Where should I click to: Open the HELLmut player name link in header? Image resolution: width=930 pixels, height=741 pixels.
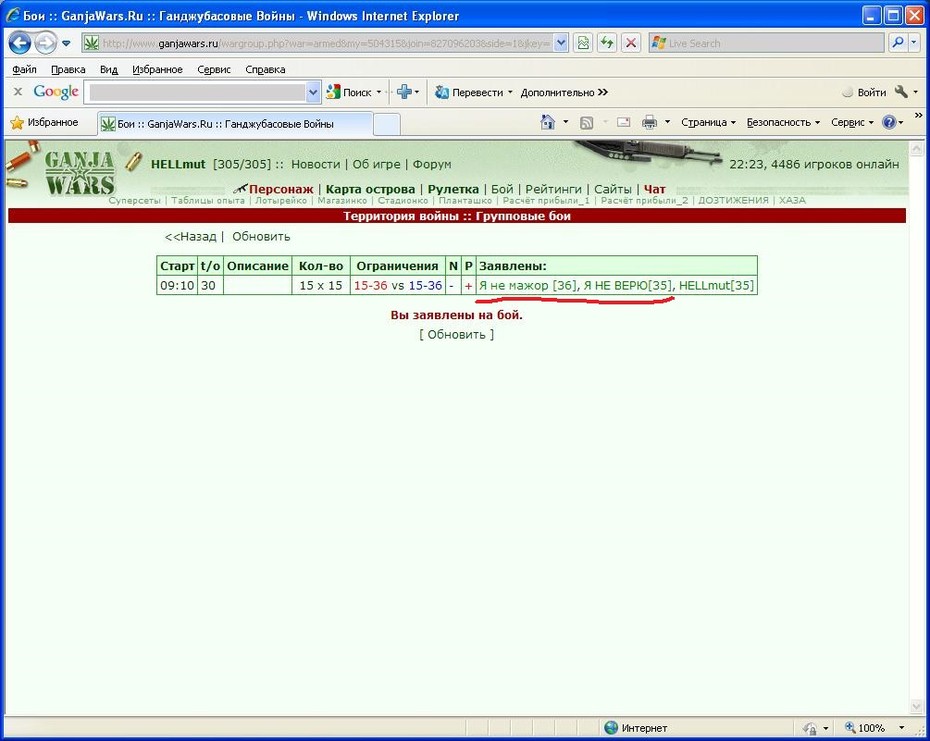(x=178, y=164)
